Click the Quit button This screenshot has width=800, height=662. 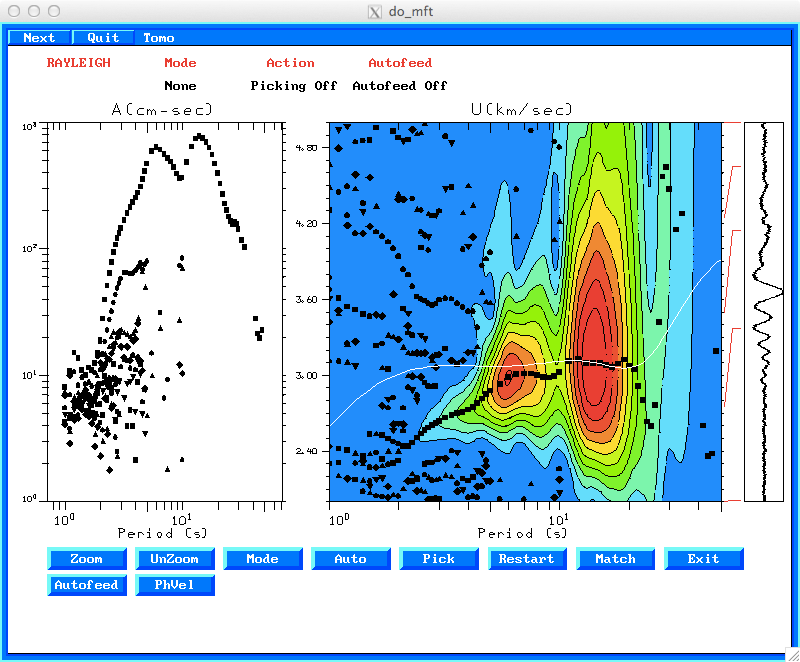point(103,38)
